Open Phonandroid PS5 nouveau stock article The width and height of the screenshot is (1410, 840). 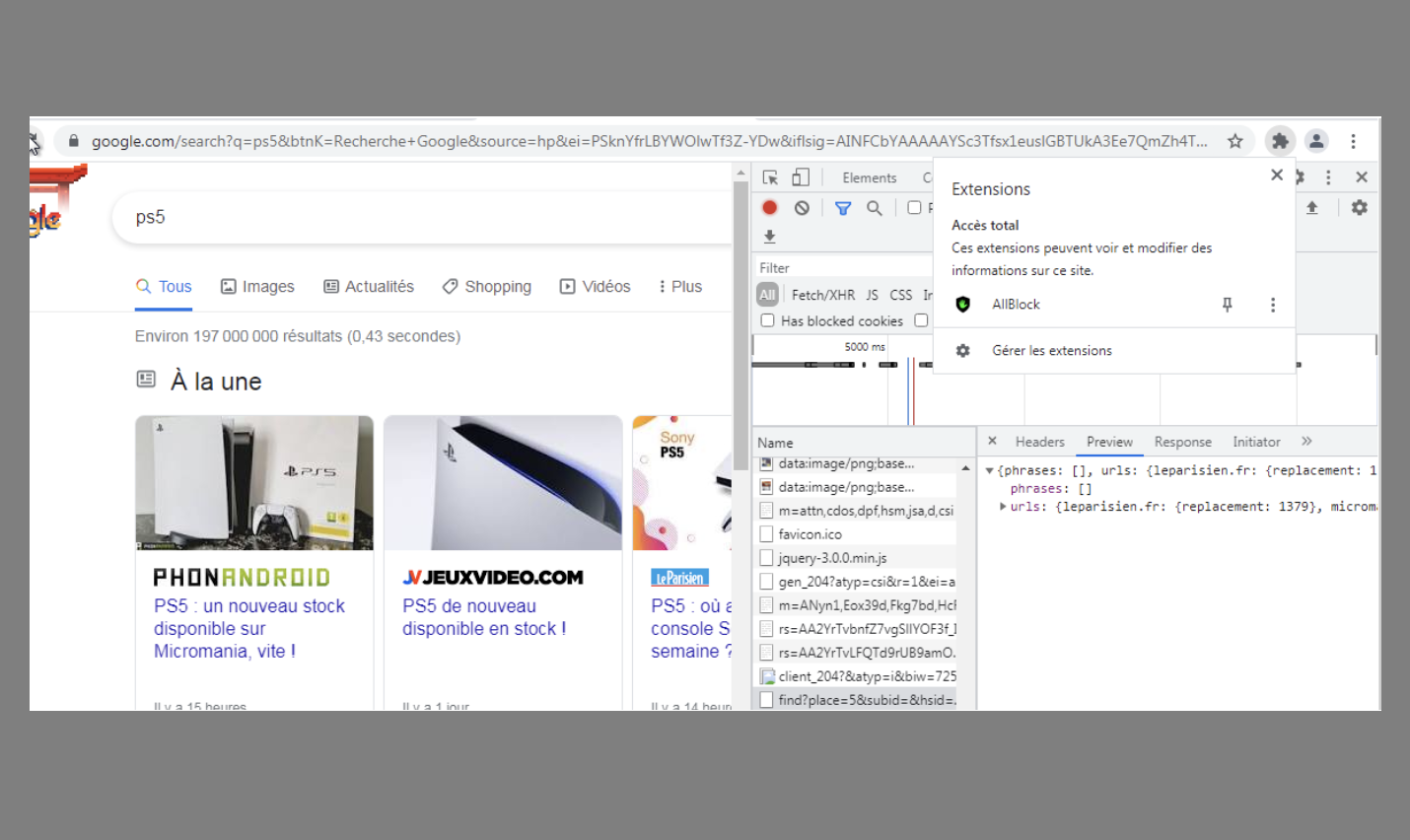249,629
